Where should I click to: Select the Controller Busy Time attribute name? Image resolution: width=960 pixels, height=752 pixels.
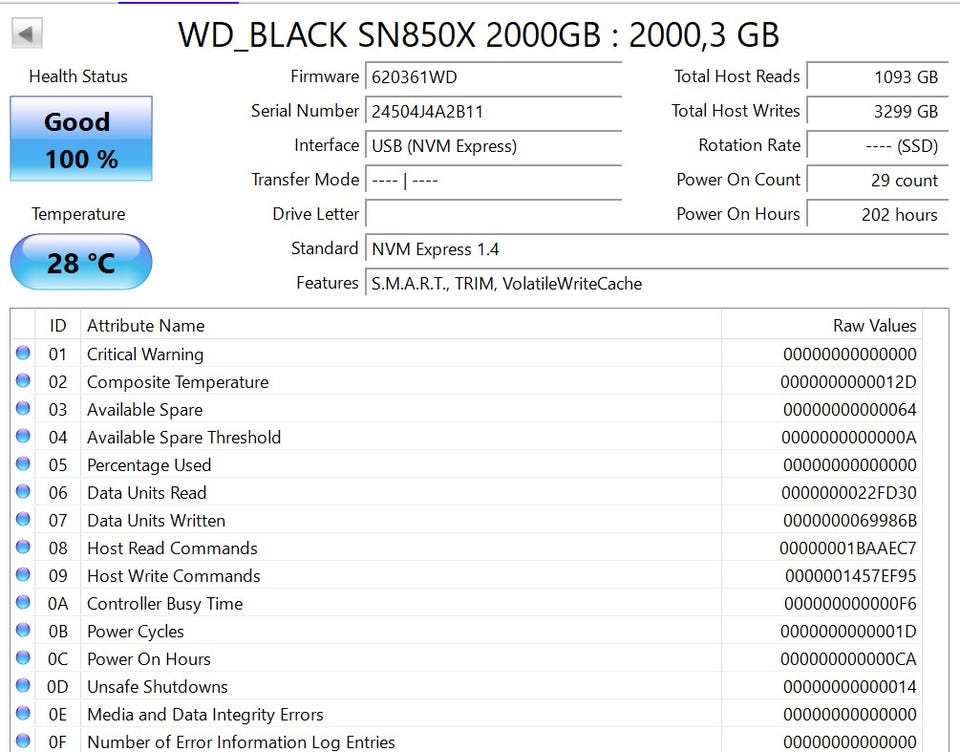[x=165, y=604]
